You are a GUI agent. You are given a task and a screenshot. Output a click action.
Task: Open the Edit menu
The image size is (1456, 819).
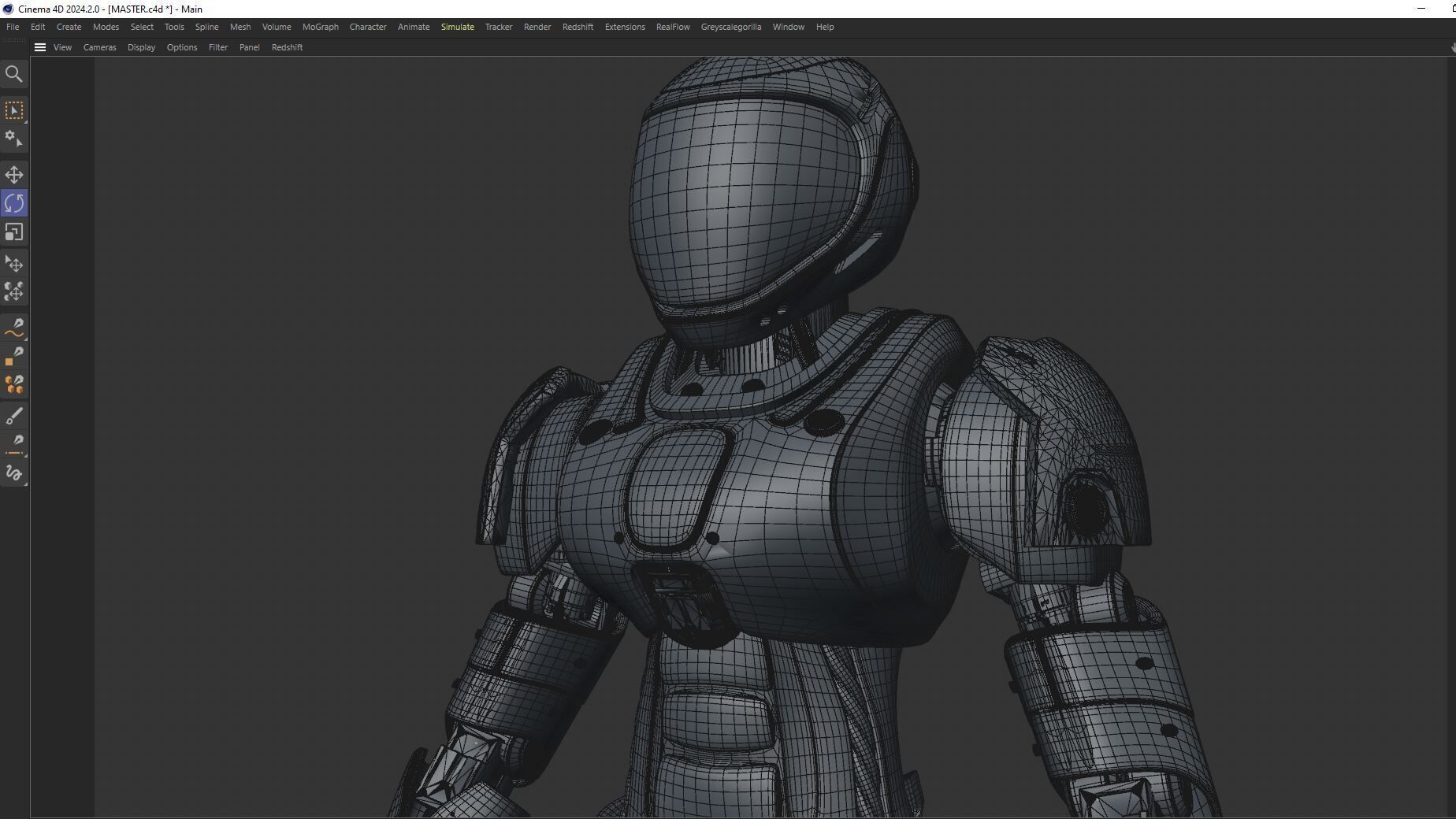click(38, 27)
